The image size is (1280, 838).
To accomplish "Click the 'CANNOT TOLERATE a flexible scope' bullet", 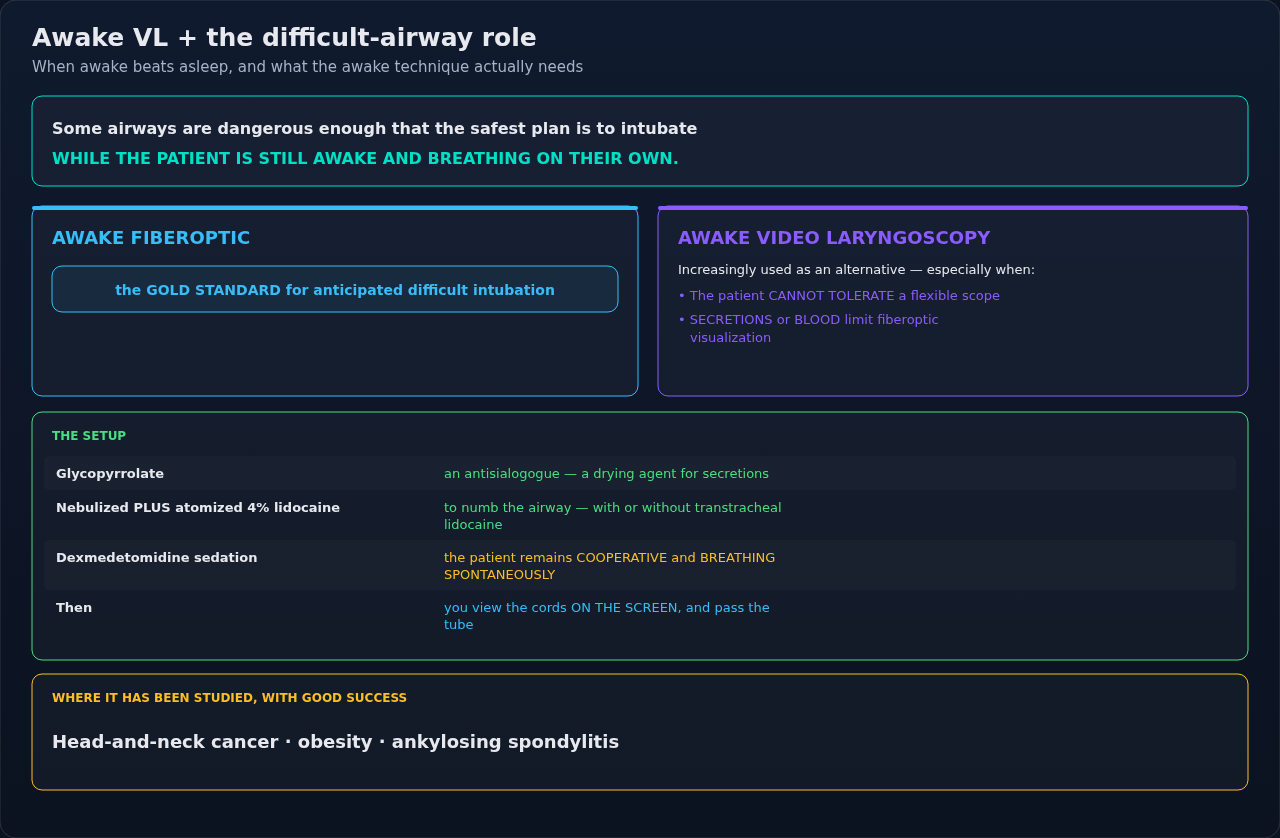I will pyautogui.click(x=839, y=296).
